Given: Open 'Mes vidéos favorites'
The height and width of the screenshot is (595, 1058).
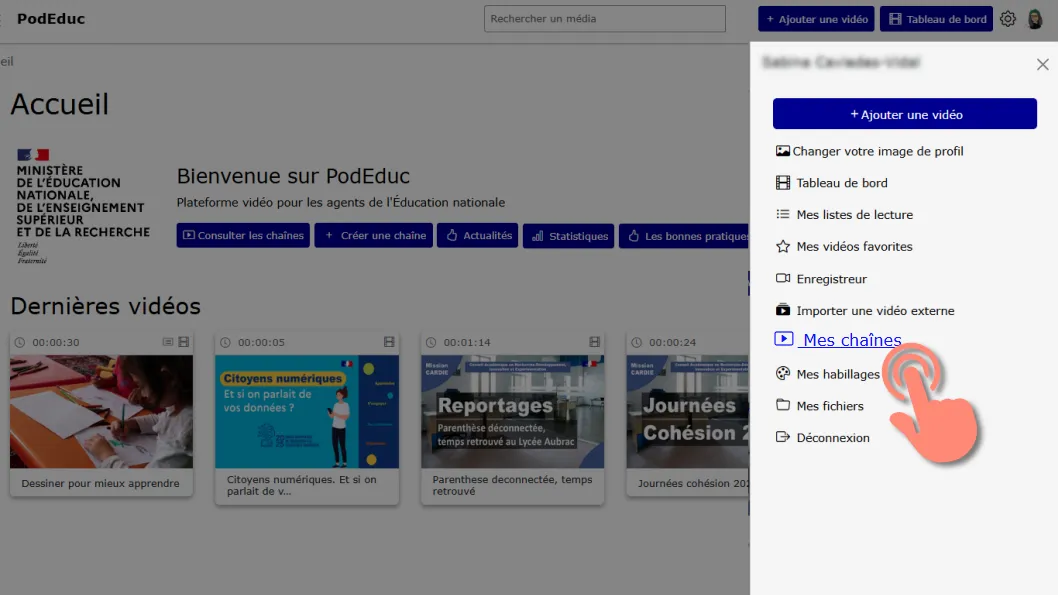Looking at the screenshot, I should click(x=854, y=246).
